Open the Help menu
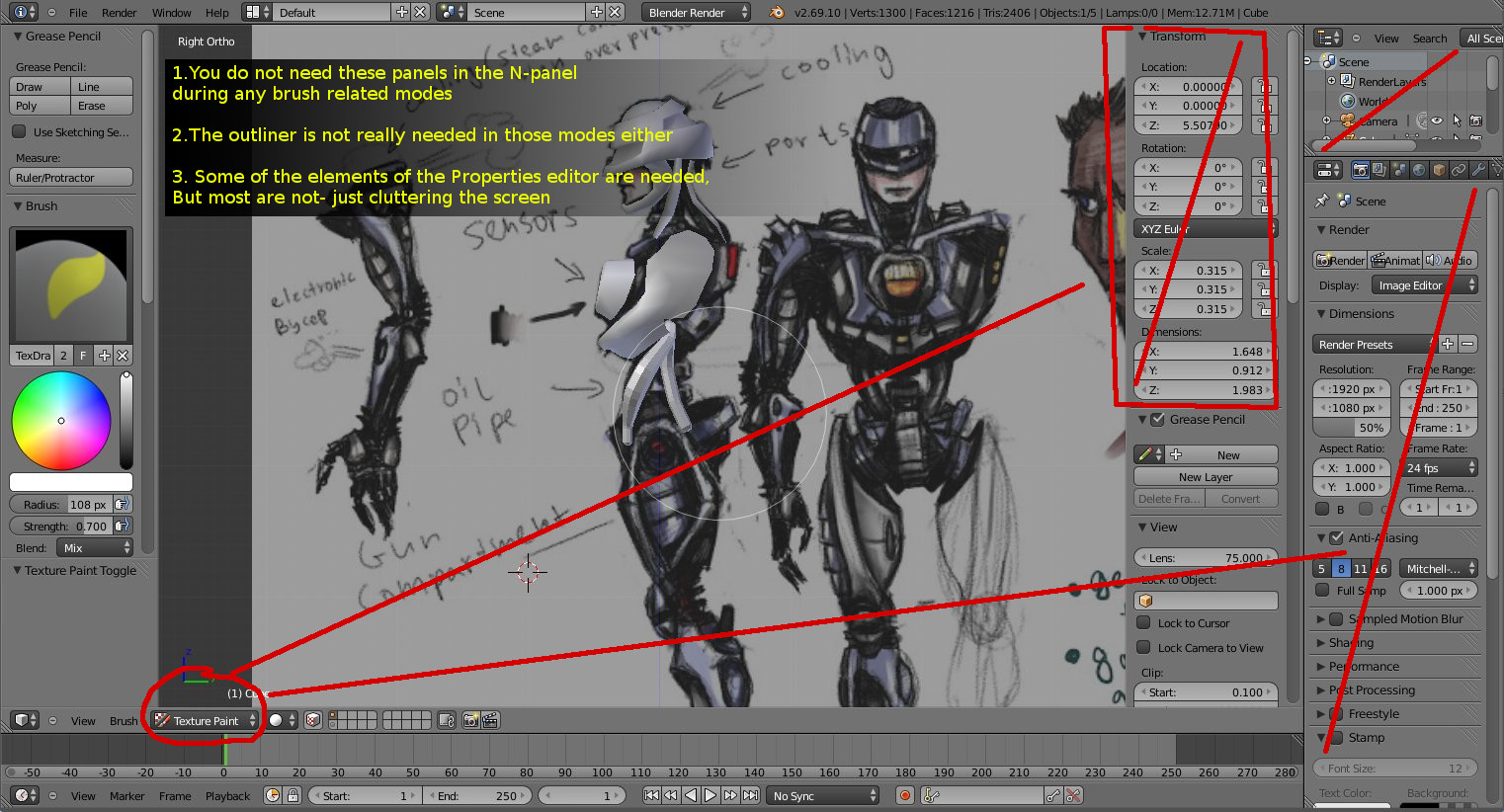Viewport: 1504px width, 812px height. [216, 13]
